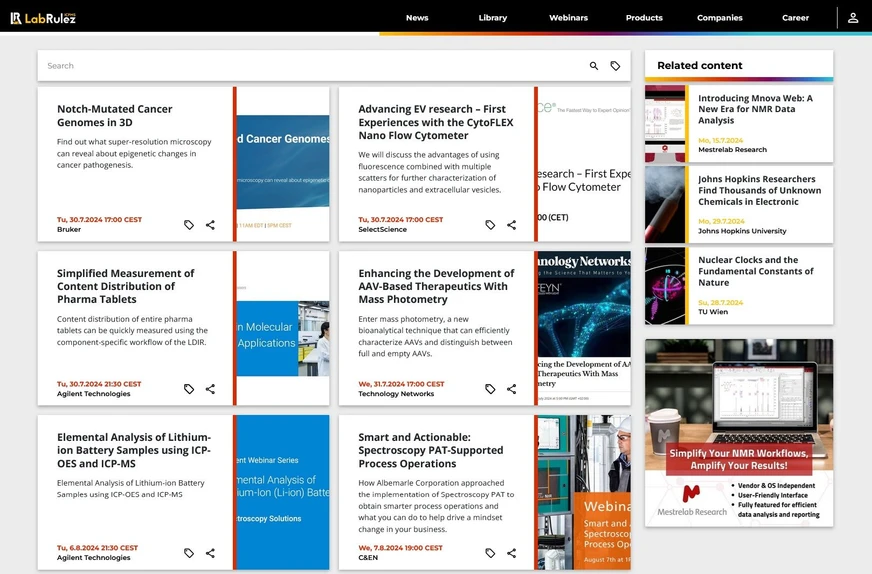
Task: Open the Library menu
Action: 493,18
